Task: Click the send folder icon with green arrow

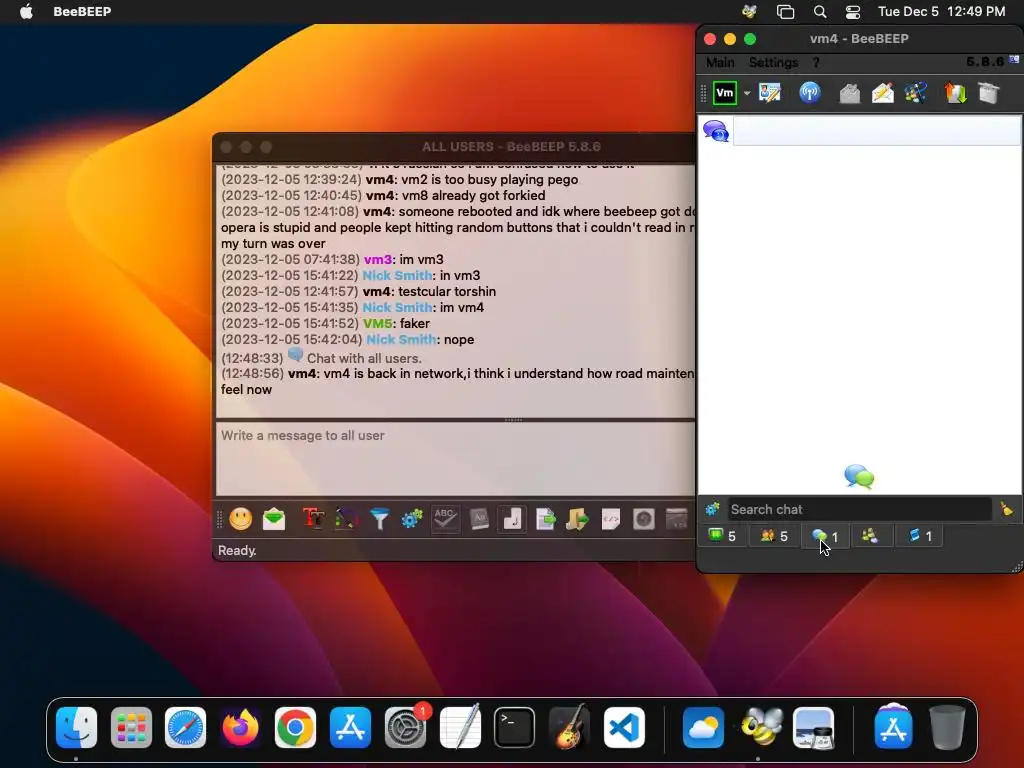Action: point(577,519)
